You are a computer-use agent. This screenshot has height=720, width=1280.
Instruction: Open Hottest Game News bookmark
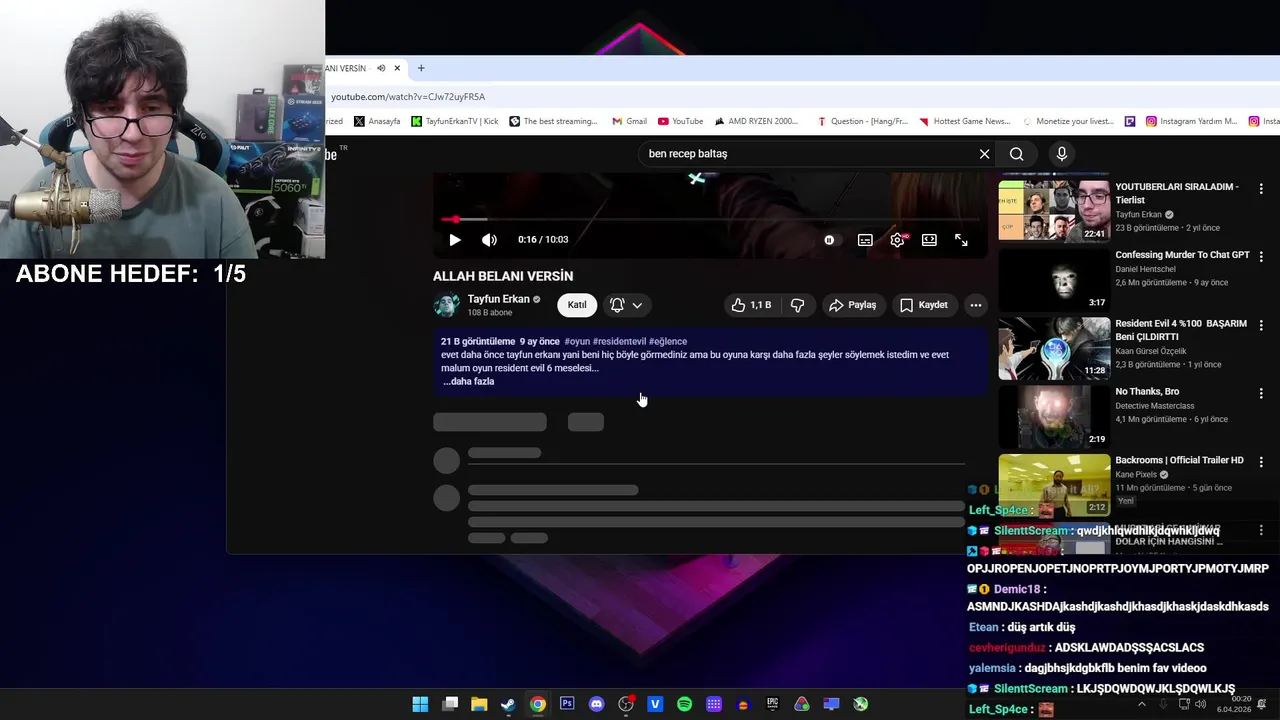click(964, 121)
